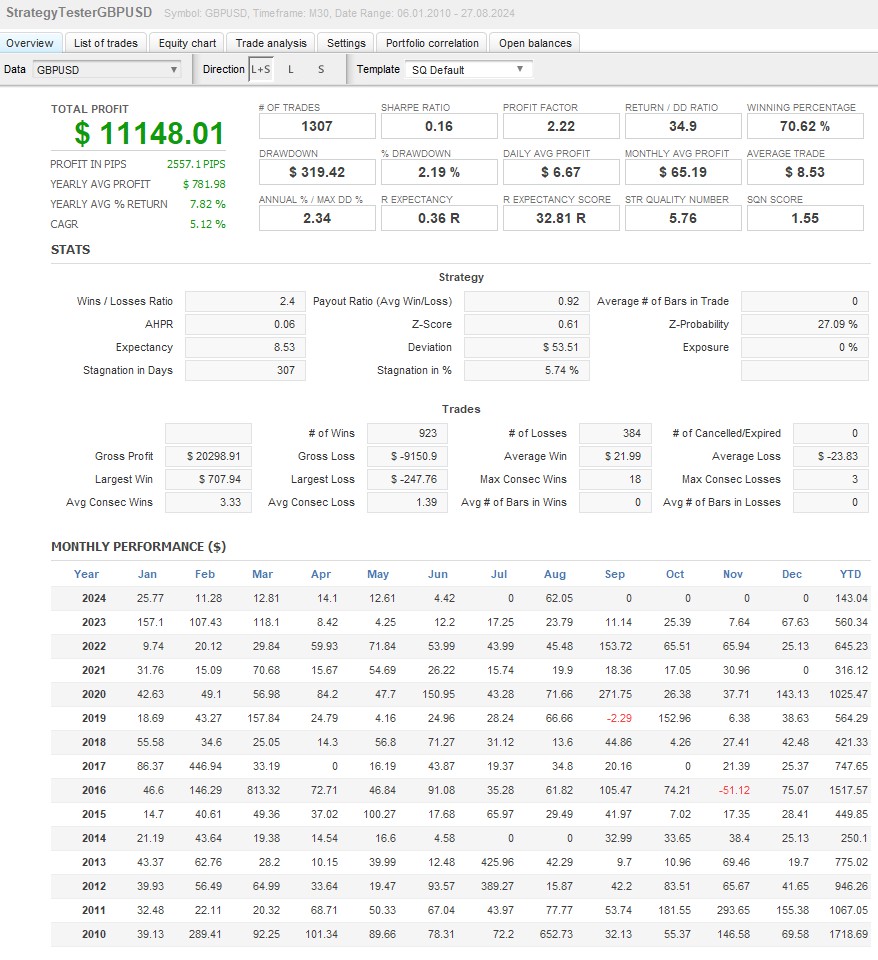Click the Monthly Avg Profit value $ 65.19
The image size is (878, 960).
coord(683,173)
